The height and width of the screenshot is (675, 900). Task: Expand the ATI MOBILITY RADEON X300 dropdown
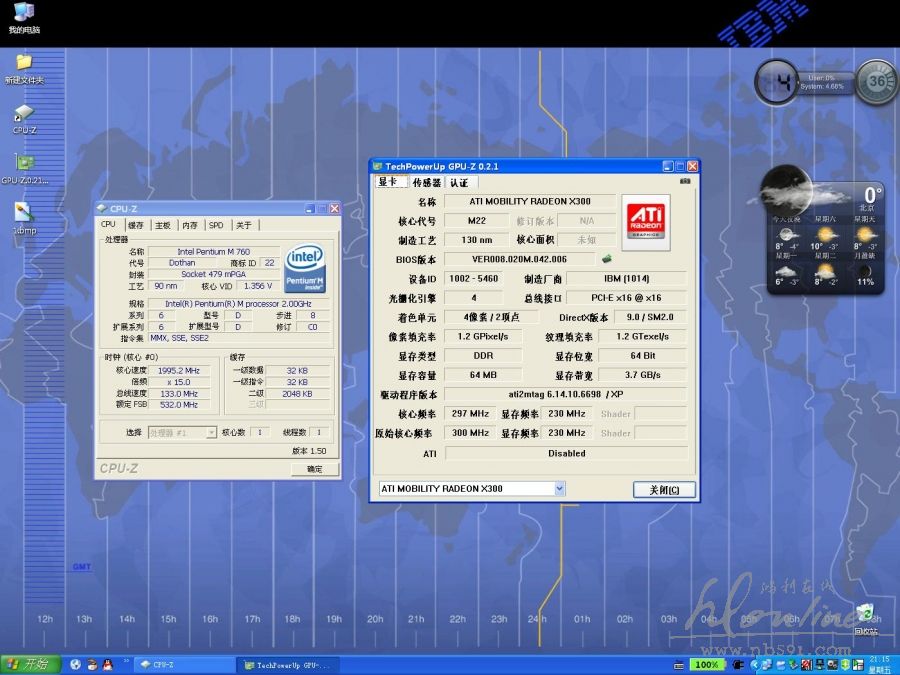pyautogui.click(x=559, y=489)
